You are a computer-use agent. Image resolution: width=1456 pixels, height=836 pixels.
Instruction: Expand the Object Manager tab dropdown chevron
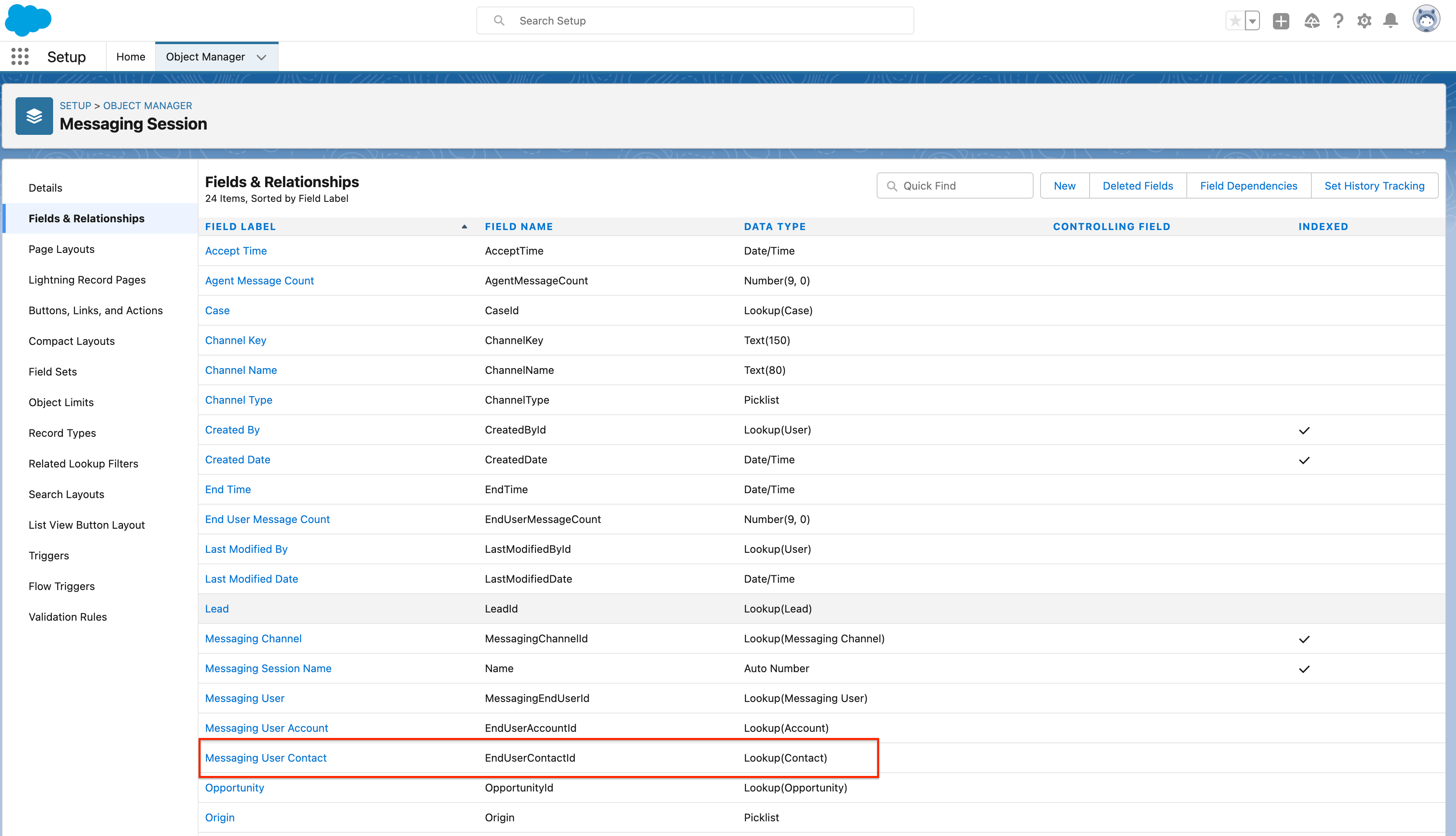262,57
